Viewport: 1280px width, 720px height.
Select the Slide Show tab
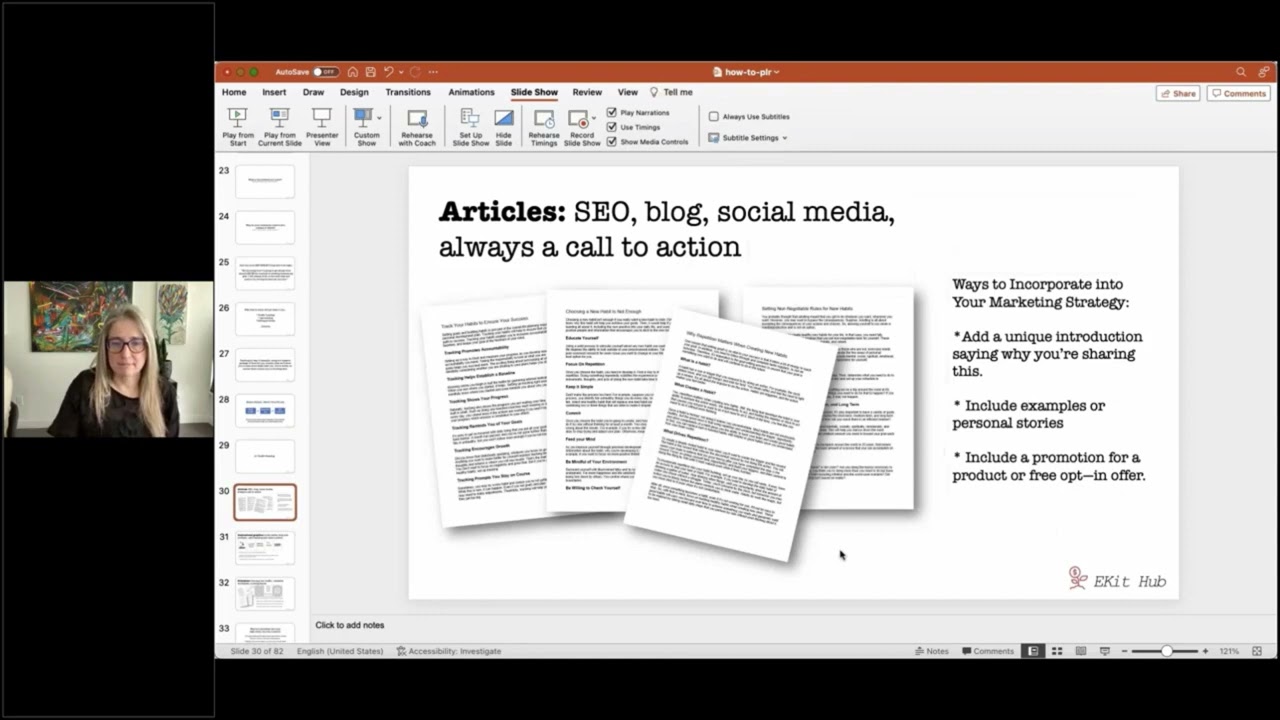[534, 92]
